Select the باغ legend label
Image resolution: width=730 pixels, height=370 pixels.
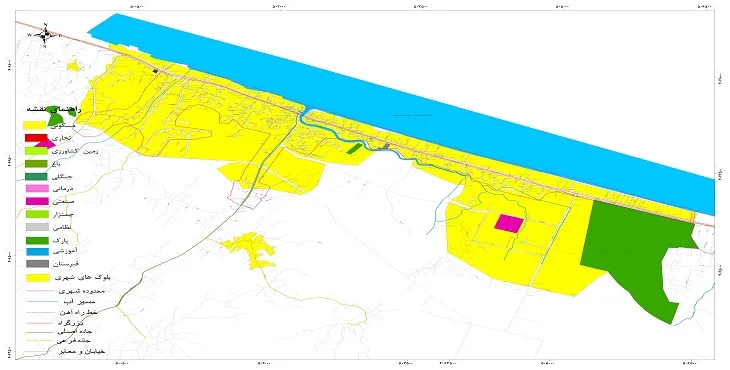pyautogui.click(x=57, y=164)
